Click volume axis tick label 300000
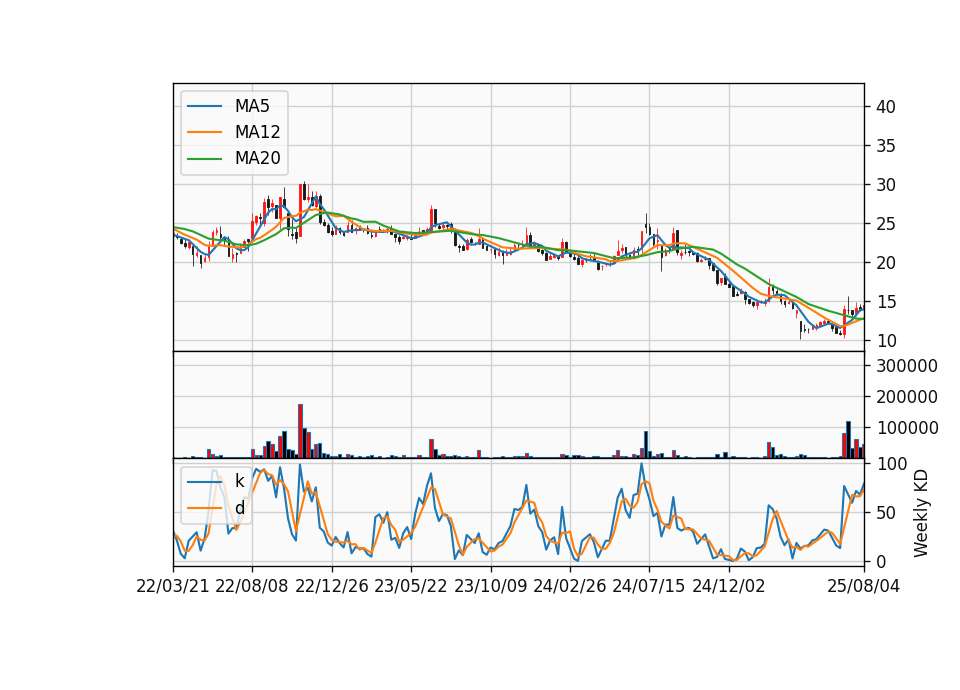The width and height of the screenshot is (960, 690). (907, 366)
